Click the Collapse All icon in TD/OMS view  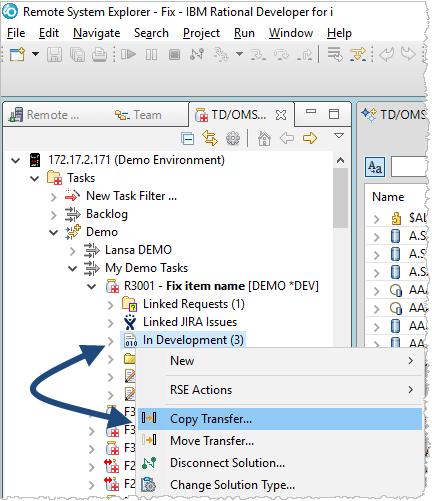[188, 138]
